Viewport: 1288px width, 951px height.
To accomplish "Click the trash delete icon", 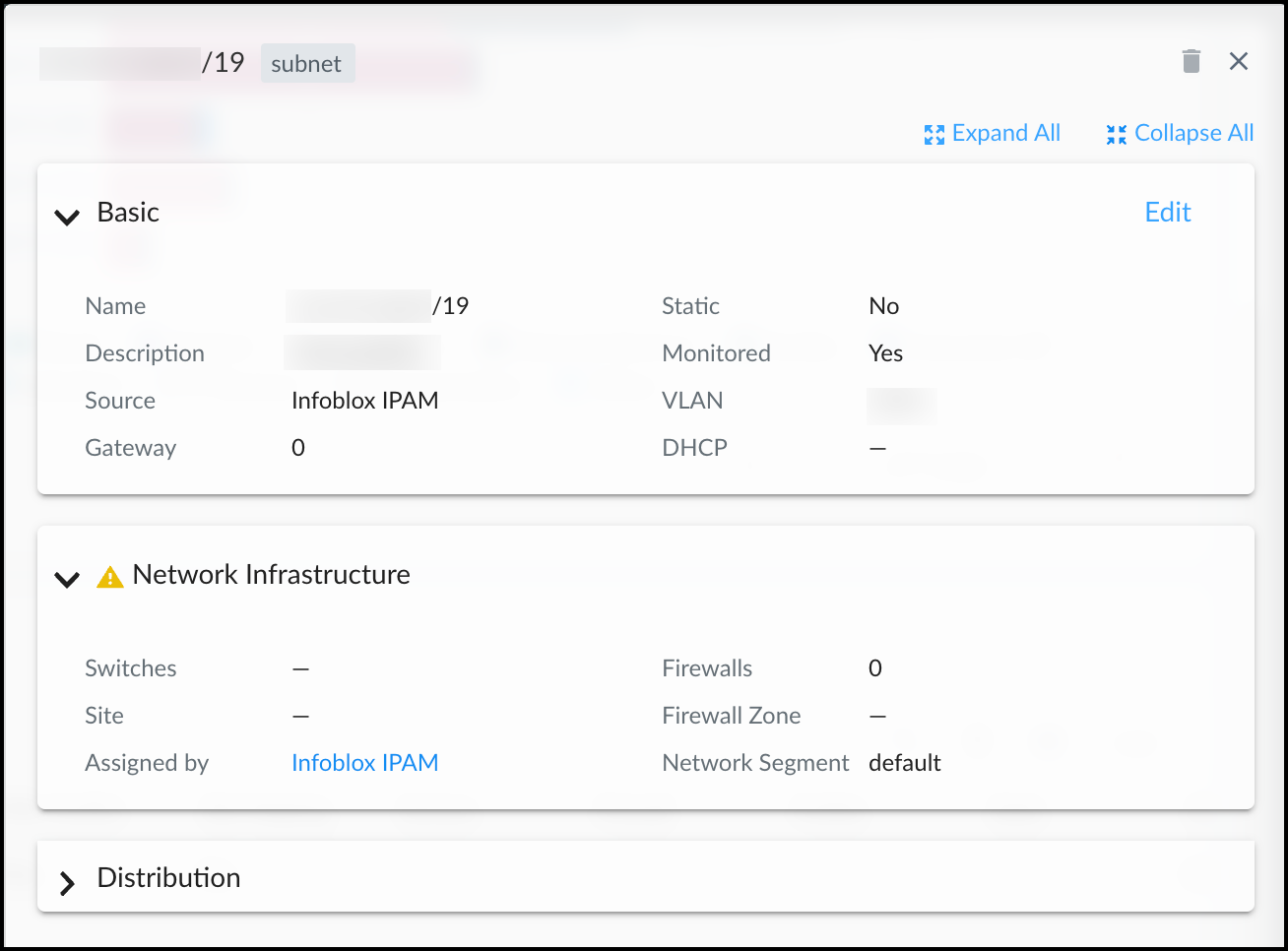I will 1191,61.
